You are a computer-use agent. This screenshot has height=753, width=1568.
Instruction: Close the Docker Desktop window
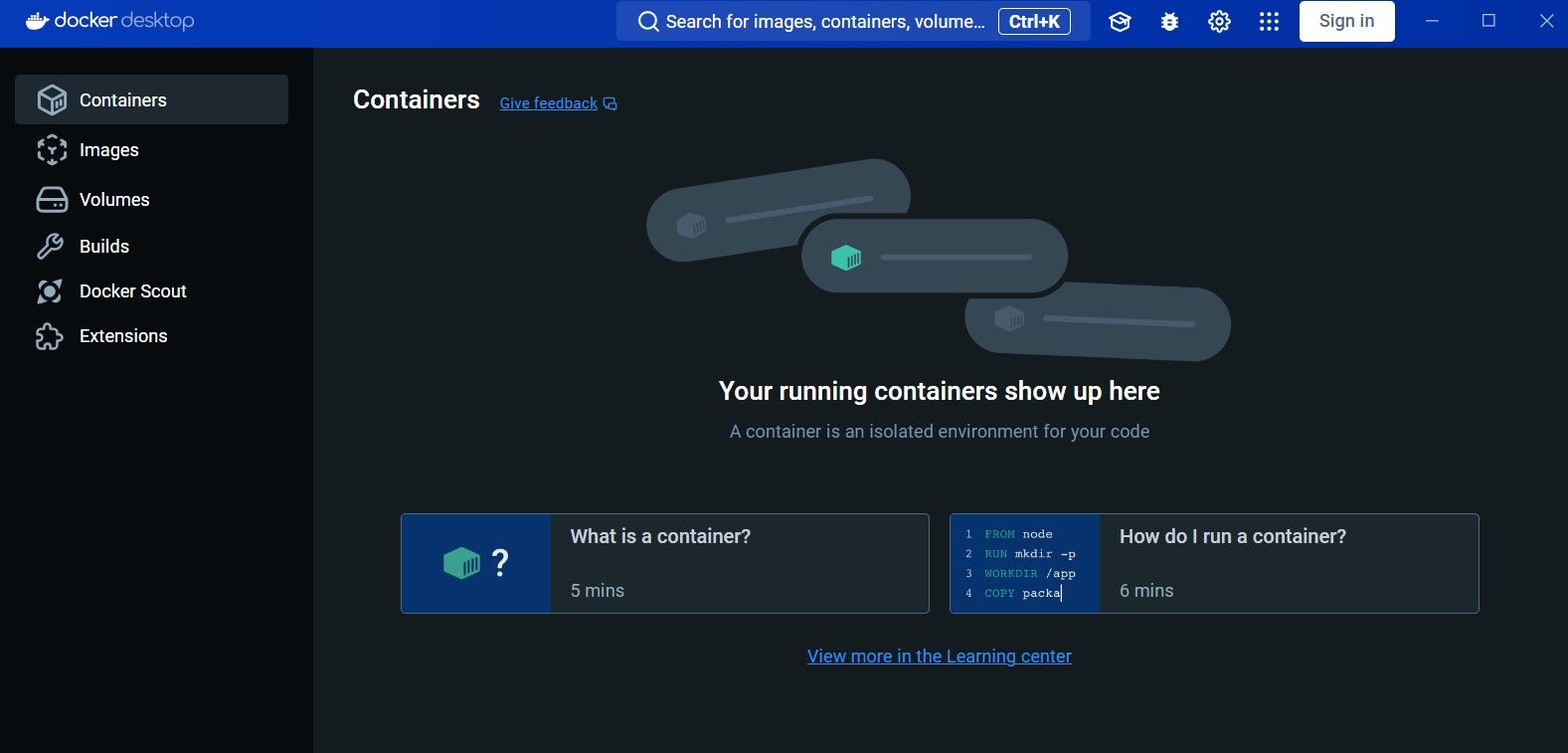(1546, 21)
